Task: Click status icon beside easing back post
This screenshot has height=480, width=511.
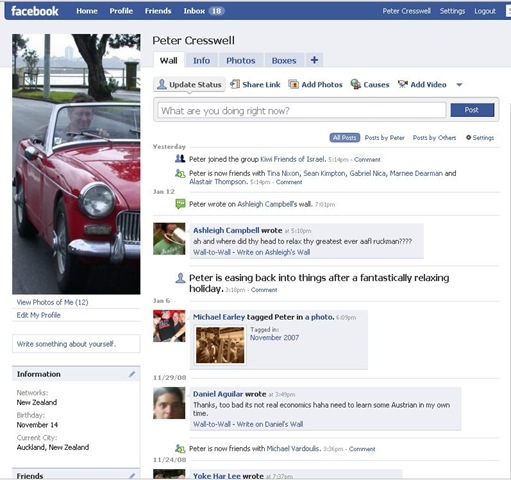Action: point(180,278)
